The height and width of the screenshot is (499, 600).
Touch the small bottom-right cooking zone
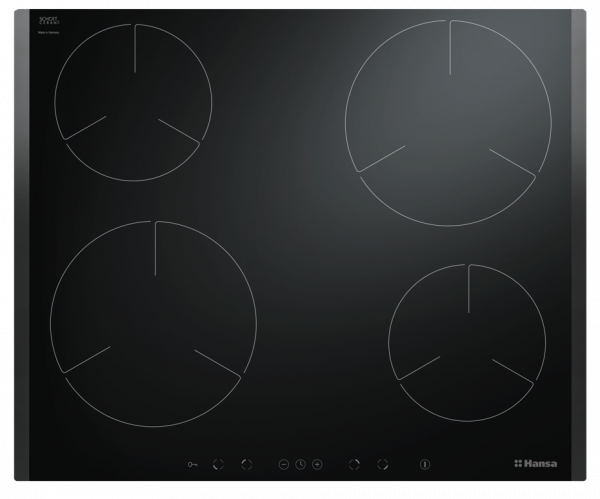click(467, 340)
